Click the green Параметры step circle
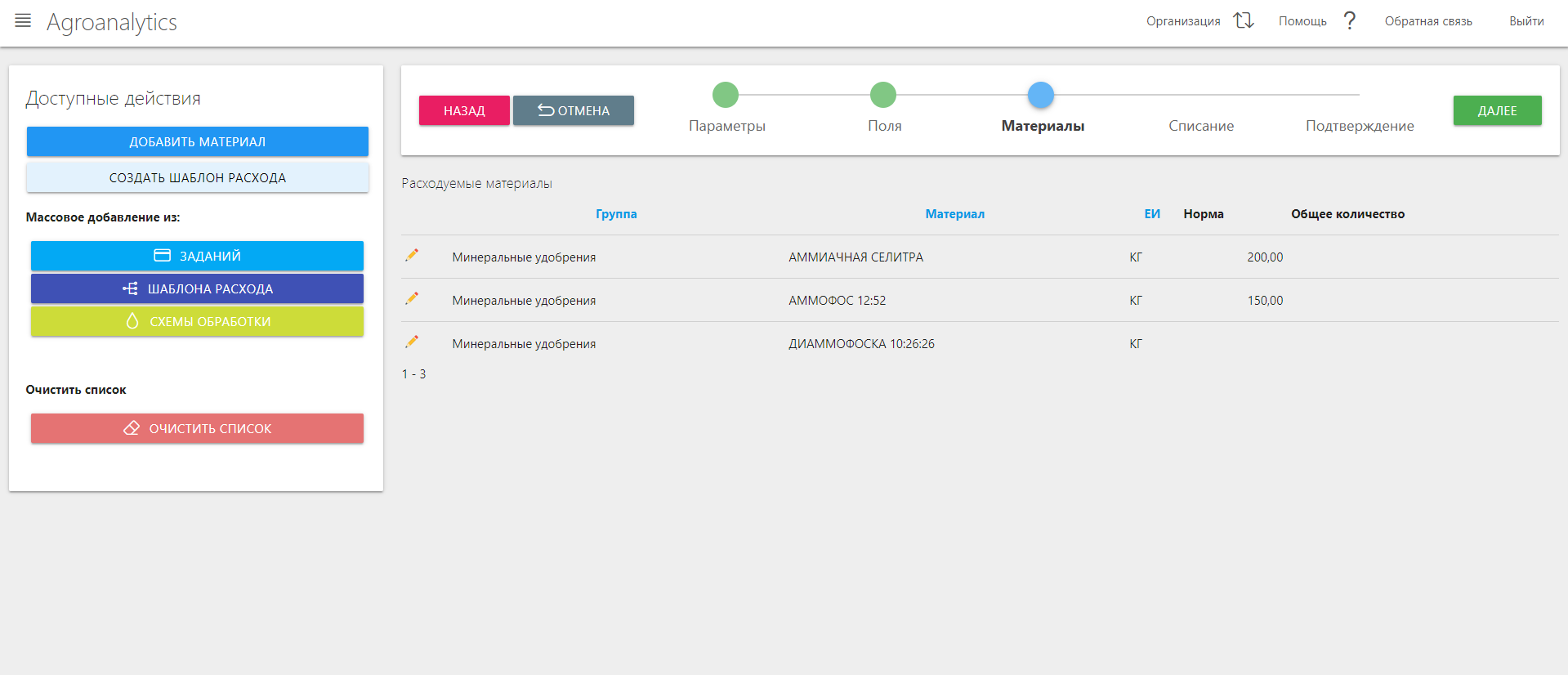The width and height of the screenshot is (1568, 675). pos(725,95)
